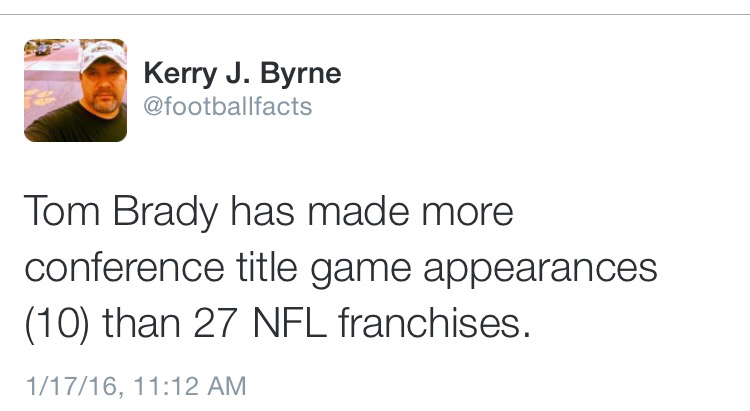Screen dimensions: 750x411
Task: Click the time 11:12 AM below the tweet
Action: [189, 386]
